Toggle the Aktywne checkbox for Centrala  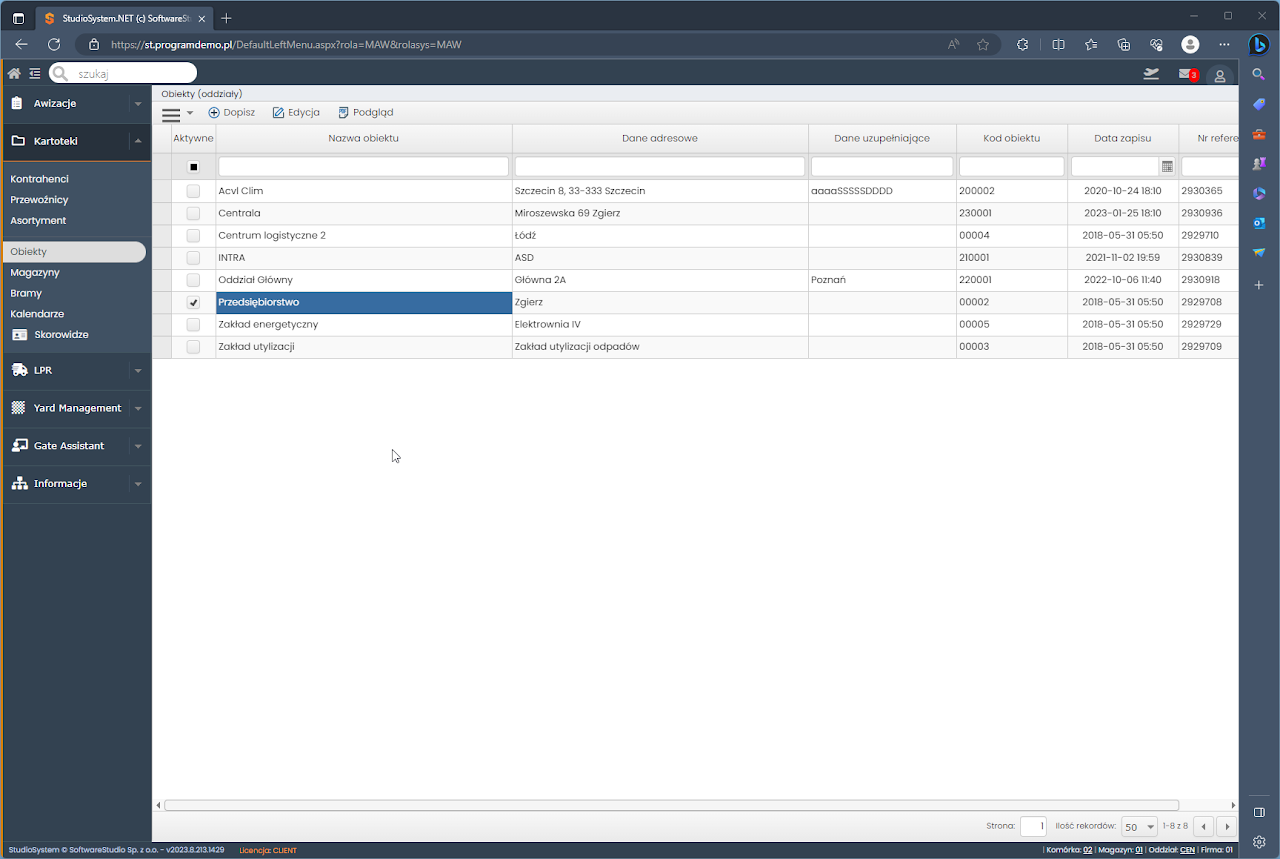[x=193, y=213]
